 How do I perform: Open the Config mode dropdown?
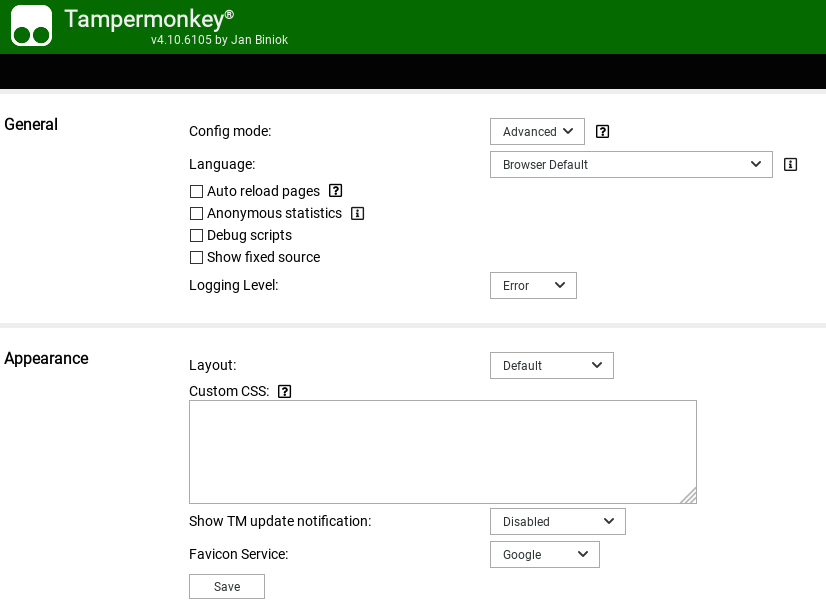[537, 132]
